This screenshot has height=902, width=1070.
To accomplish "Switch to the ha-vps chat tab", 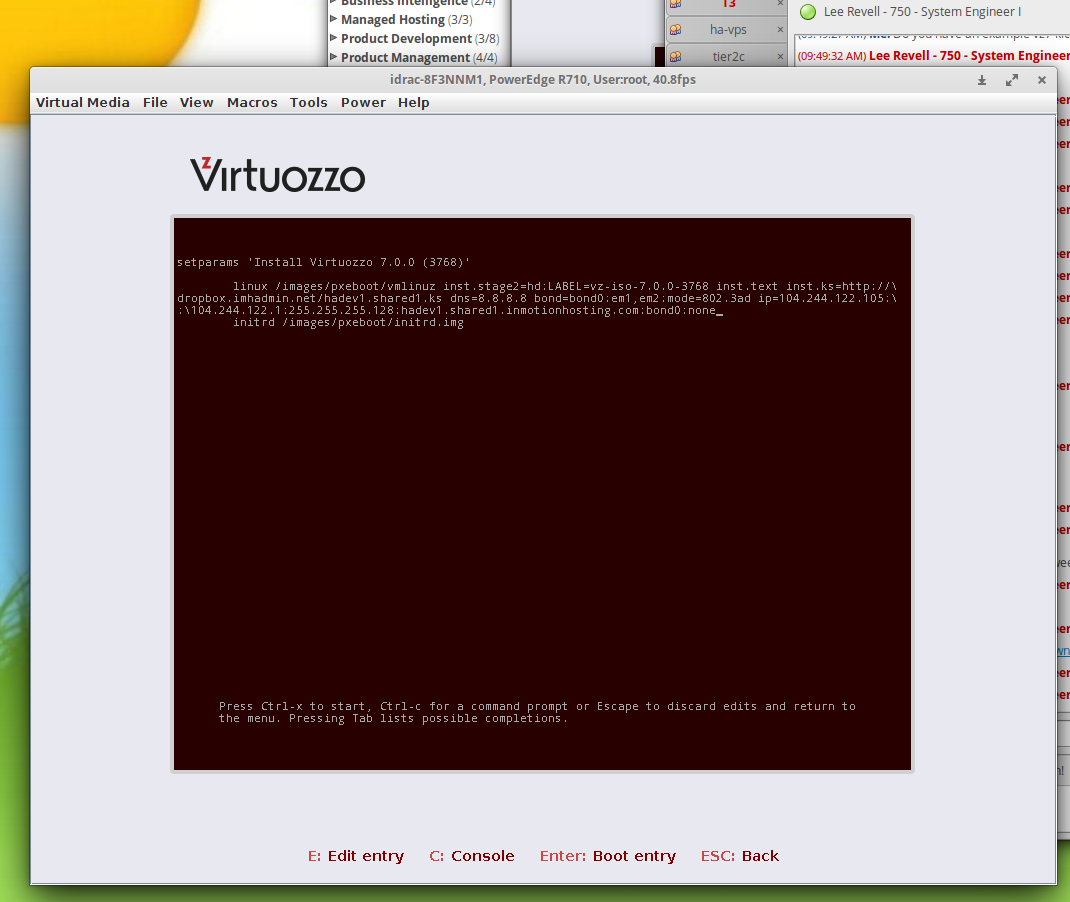I will pyautogui.click(x=728, y=30).
